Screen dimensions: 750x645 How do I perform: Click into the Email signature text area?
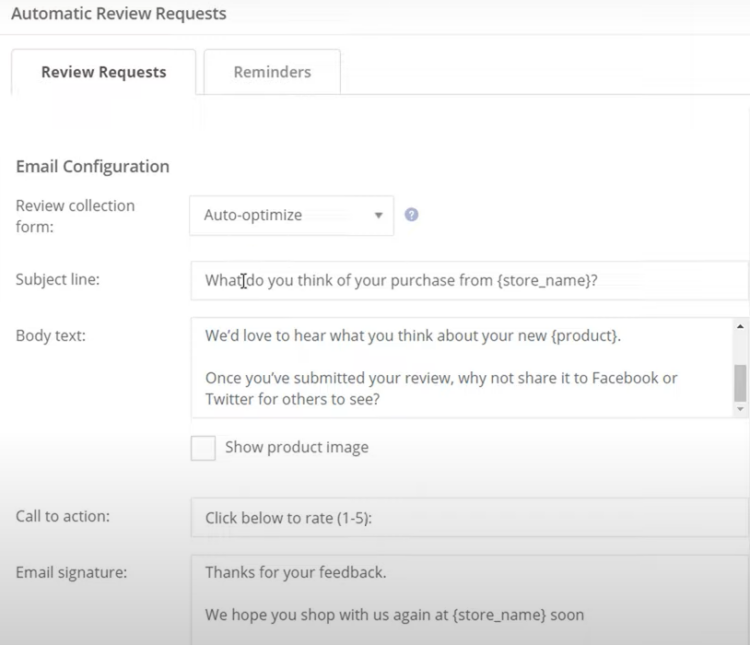(x=470, y=600)
